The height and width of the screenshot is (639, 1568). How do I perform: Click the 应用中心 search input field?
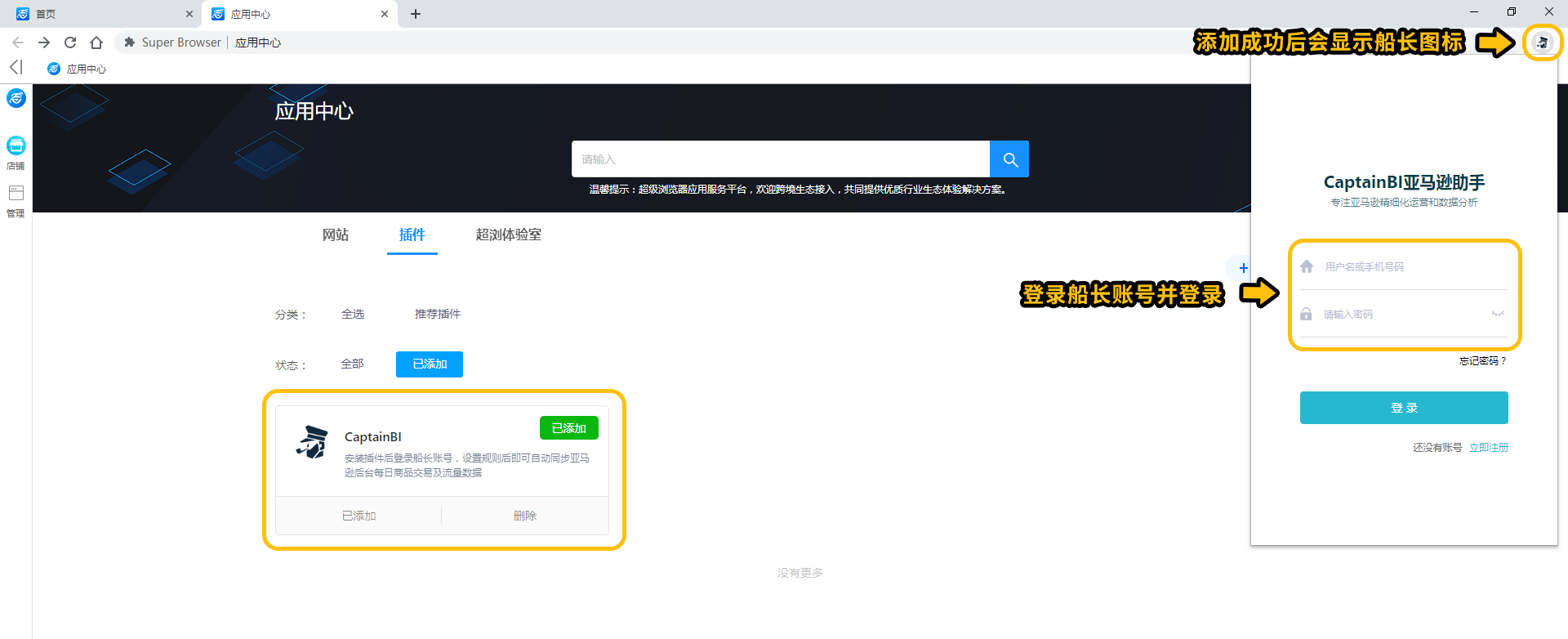point(781,159)
